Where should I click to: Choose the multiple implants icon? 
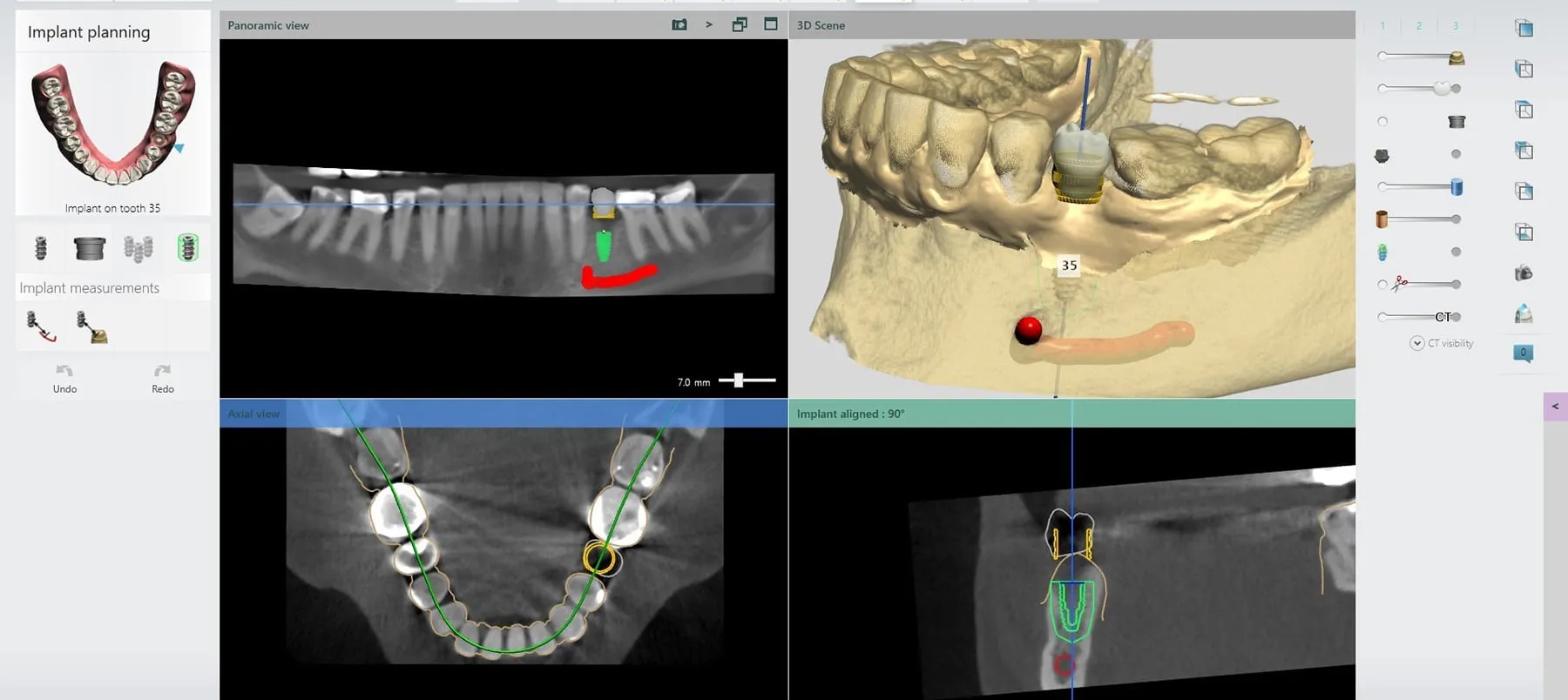pyautogui.click(x=139, y=248)
